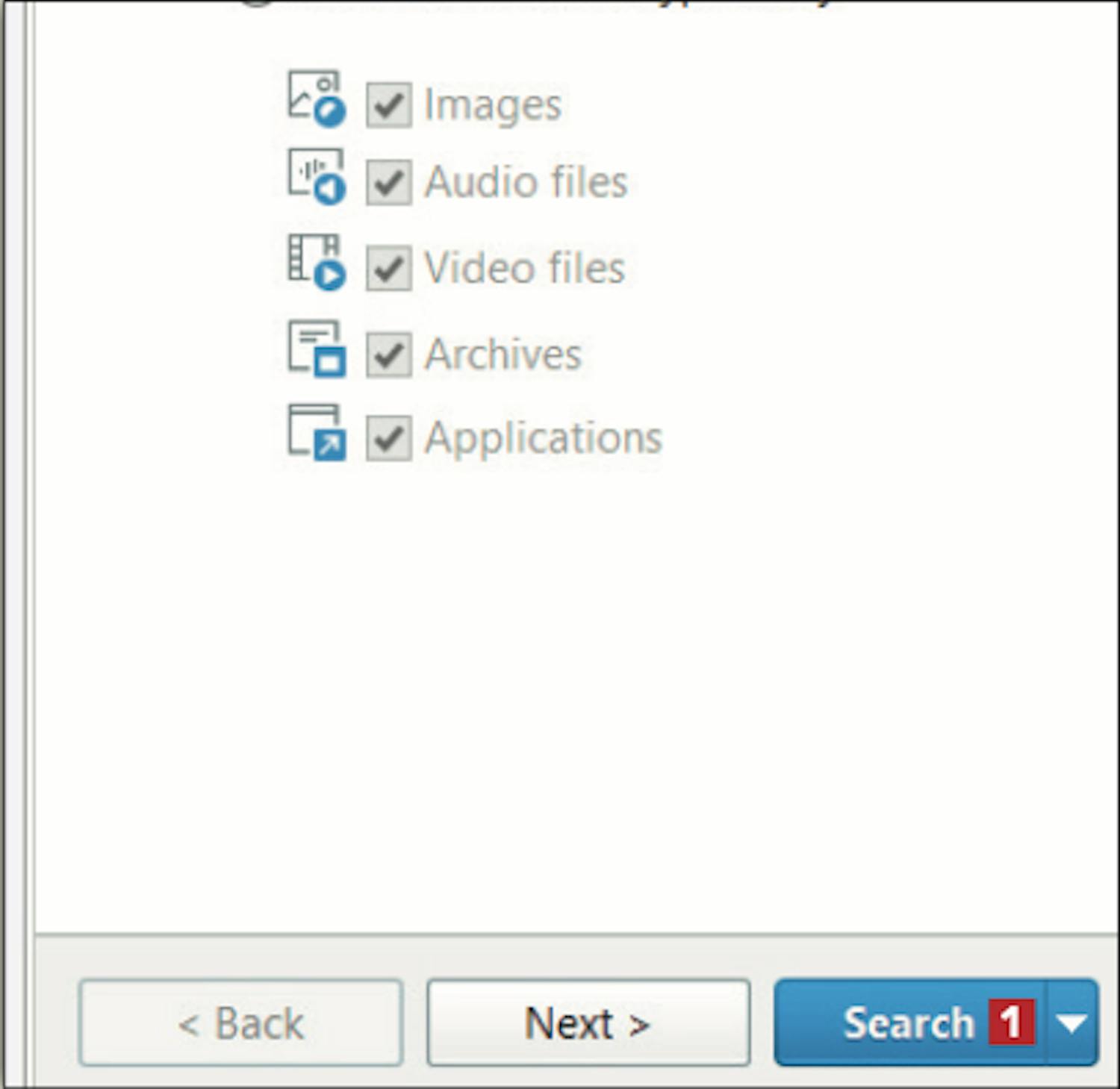This screenshot has height=1089, width=1120.
Task: Uncheck the Applications checkbox
Action: [388, 438]
